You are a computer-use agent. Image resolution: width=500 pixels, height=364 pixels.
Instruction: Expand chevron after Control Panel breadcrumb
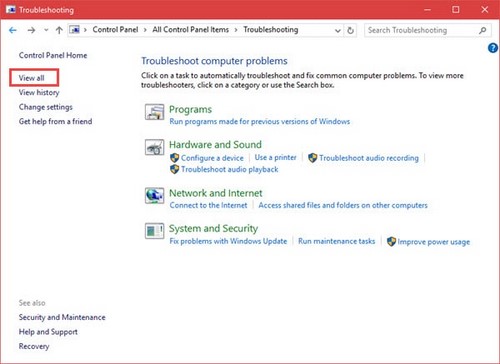coord(145,30)
